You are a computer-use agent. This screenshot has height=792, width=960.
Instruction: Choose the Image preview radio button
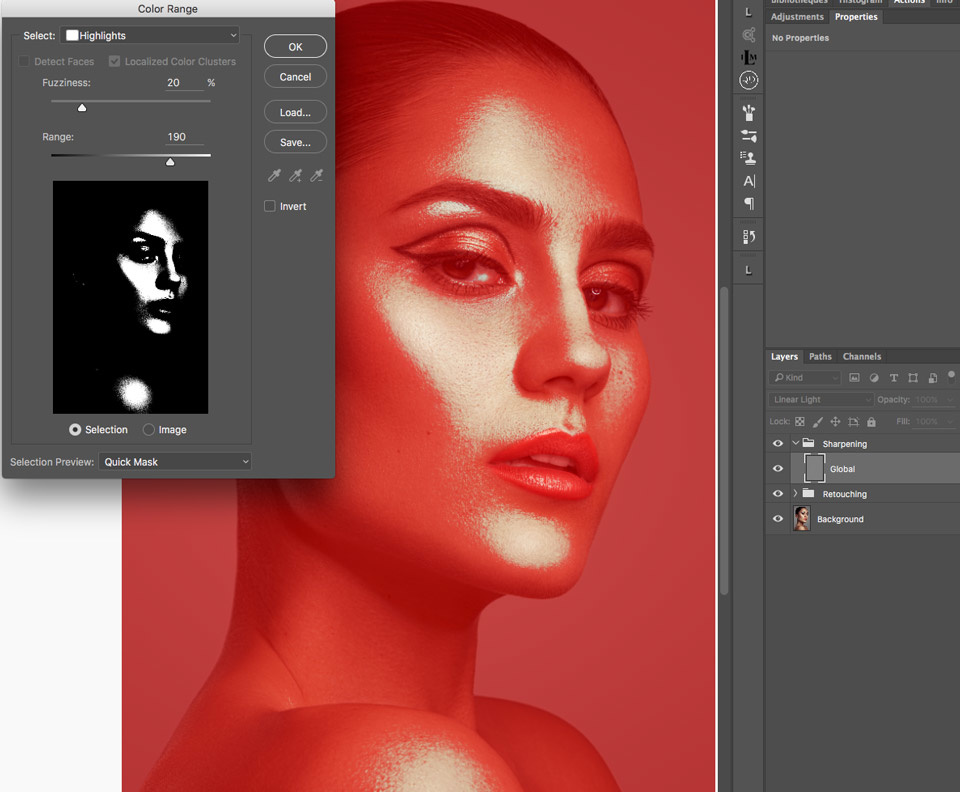(x=149, y=430)
